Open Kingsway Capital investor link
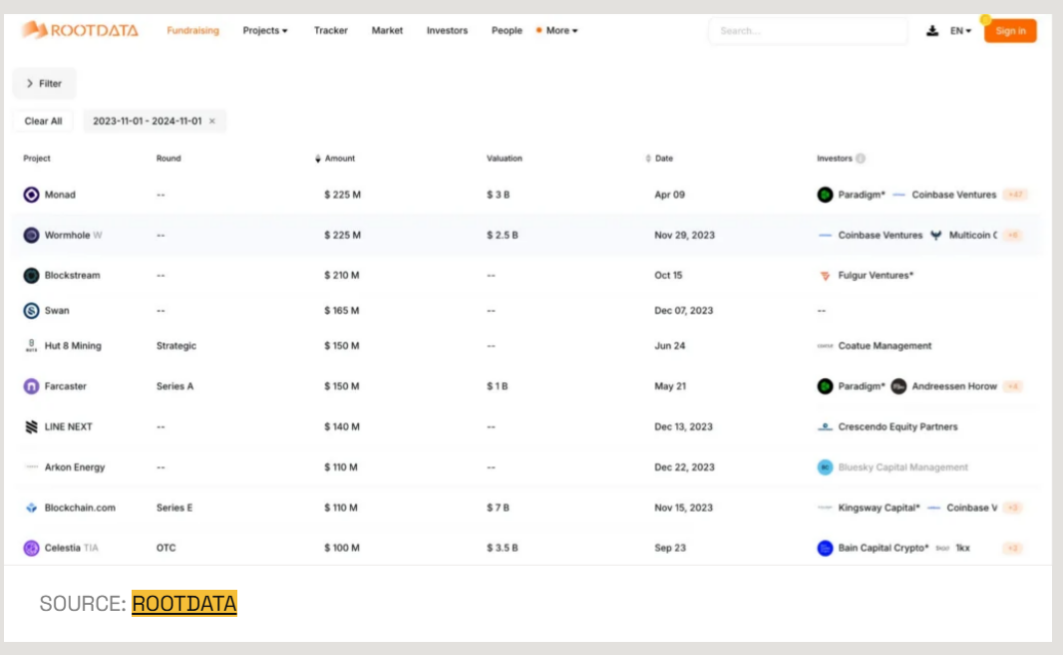1063x655 pixels. click(x=879, y=507)
